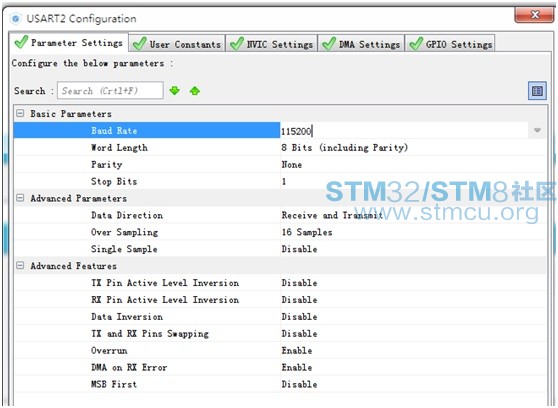Select RX Pin Active Level Inversion row

(280, 299)
